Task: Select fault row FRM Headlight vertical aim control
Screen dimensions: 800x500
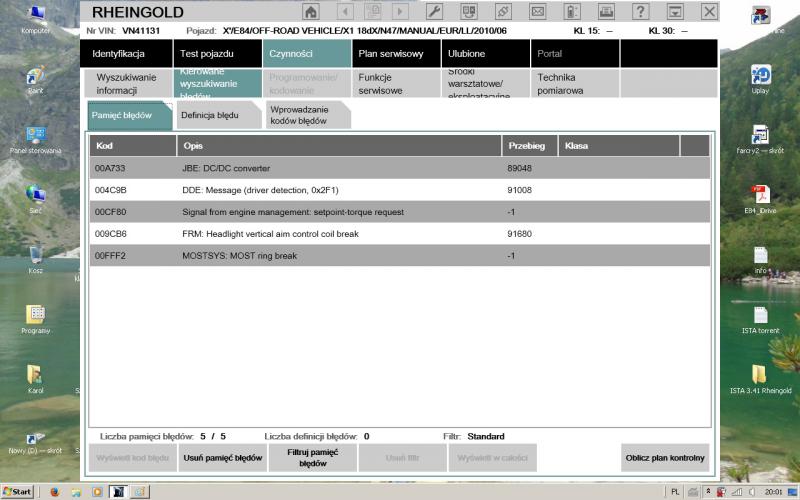Action: tap(400, 234)
